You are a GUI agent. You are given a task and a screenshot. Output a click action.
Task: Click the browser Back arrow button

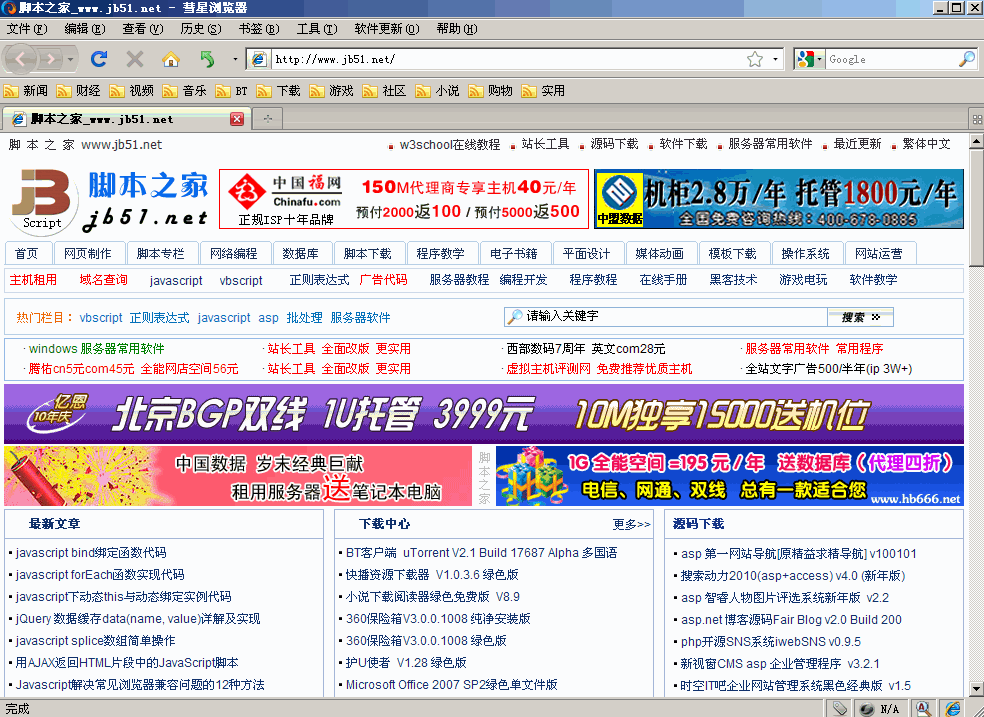click(x=20, y=60)
